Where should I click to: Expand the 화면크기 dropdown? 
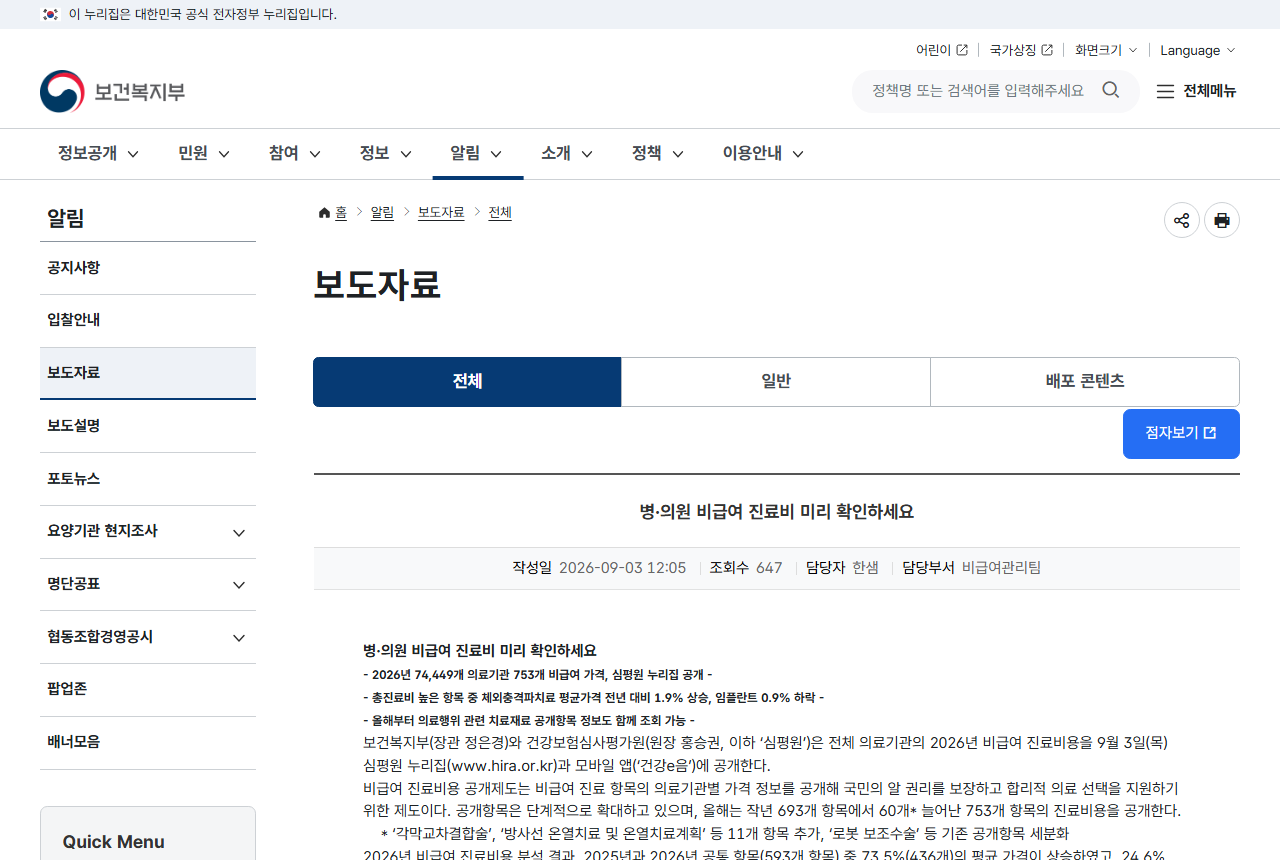1106,50
